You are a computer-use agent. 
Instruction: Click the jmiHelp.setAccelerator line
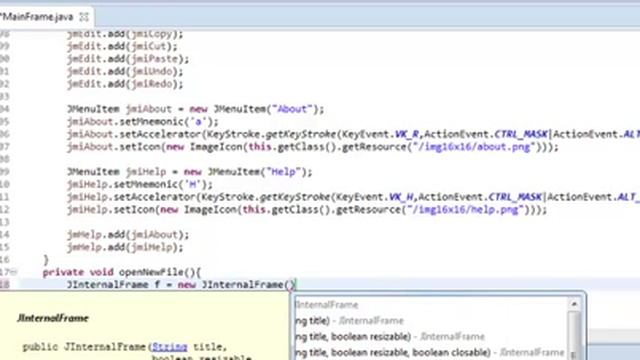point(353,197)
